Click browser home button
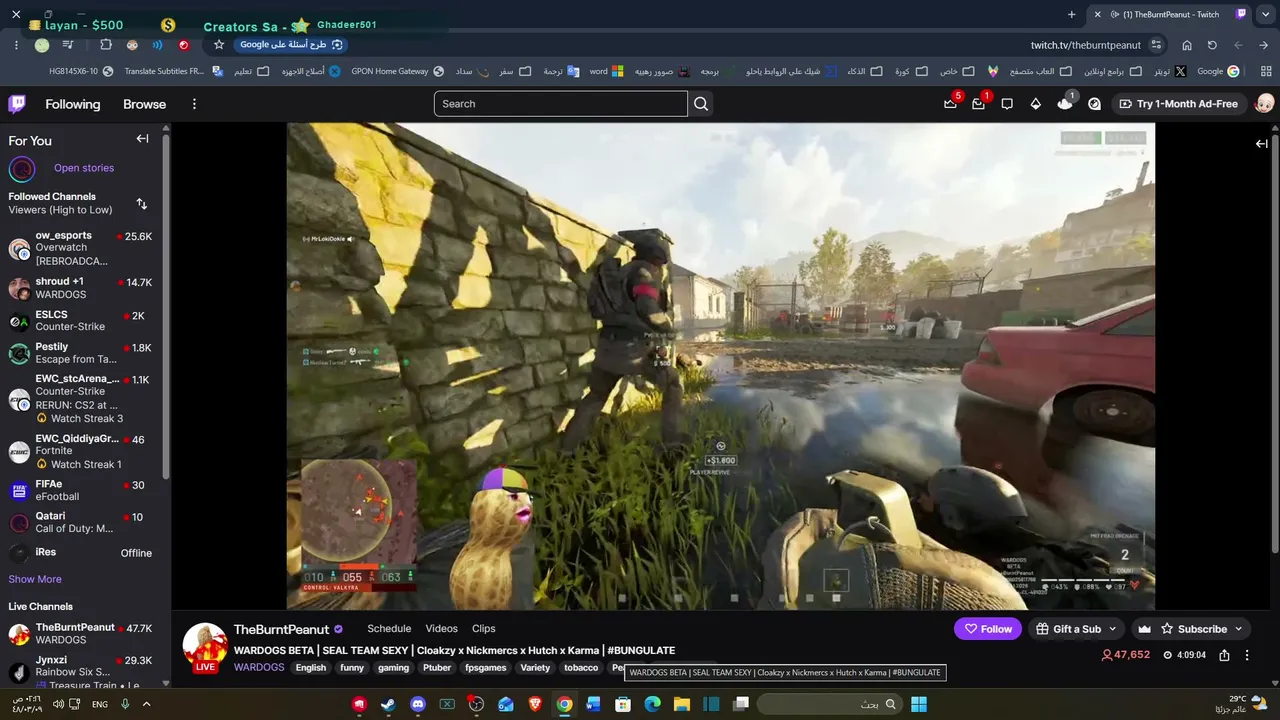Viewport: 1280px width, 720px height. pyautogui.click(x=1187, y=45)
